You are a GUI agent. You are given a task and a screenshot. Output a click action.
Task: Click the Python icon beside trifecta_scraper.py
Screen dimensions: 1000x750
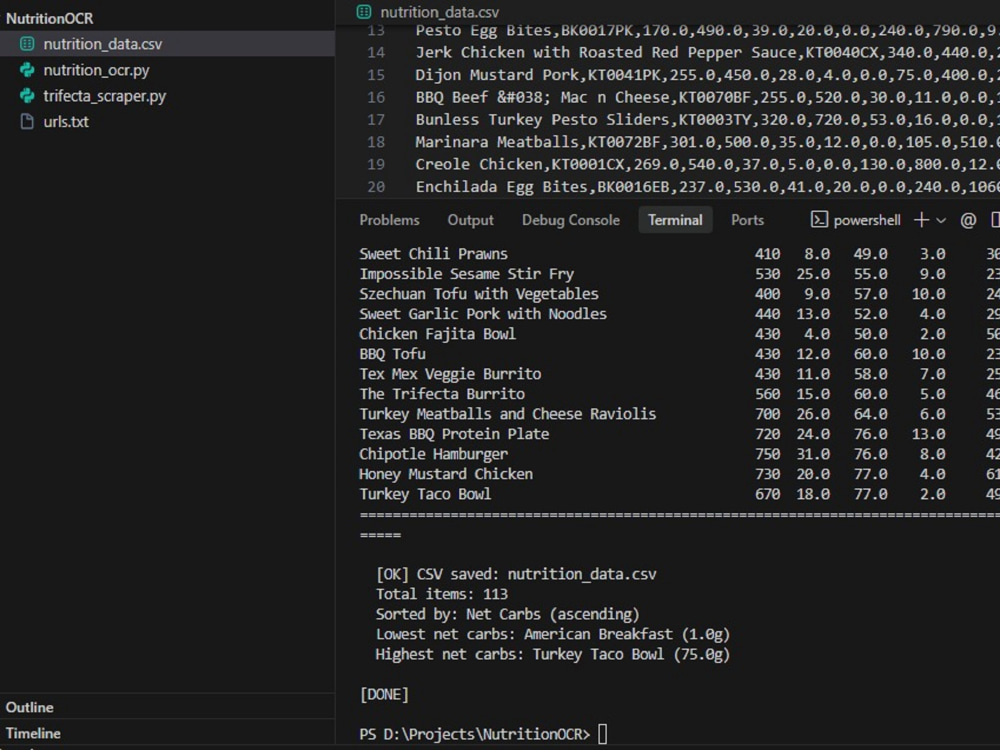pos(27,96)
